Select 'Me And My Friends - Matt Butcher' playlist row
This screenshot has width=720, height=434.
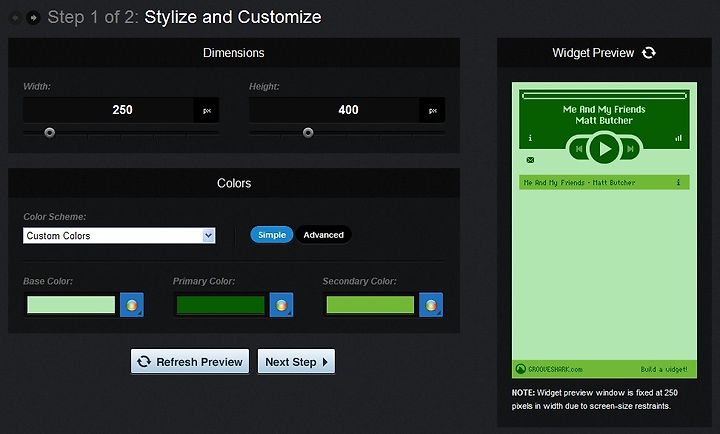coord(604,182)
